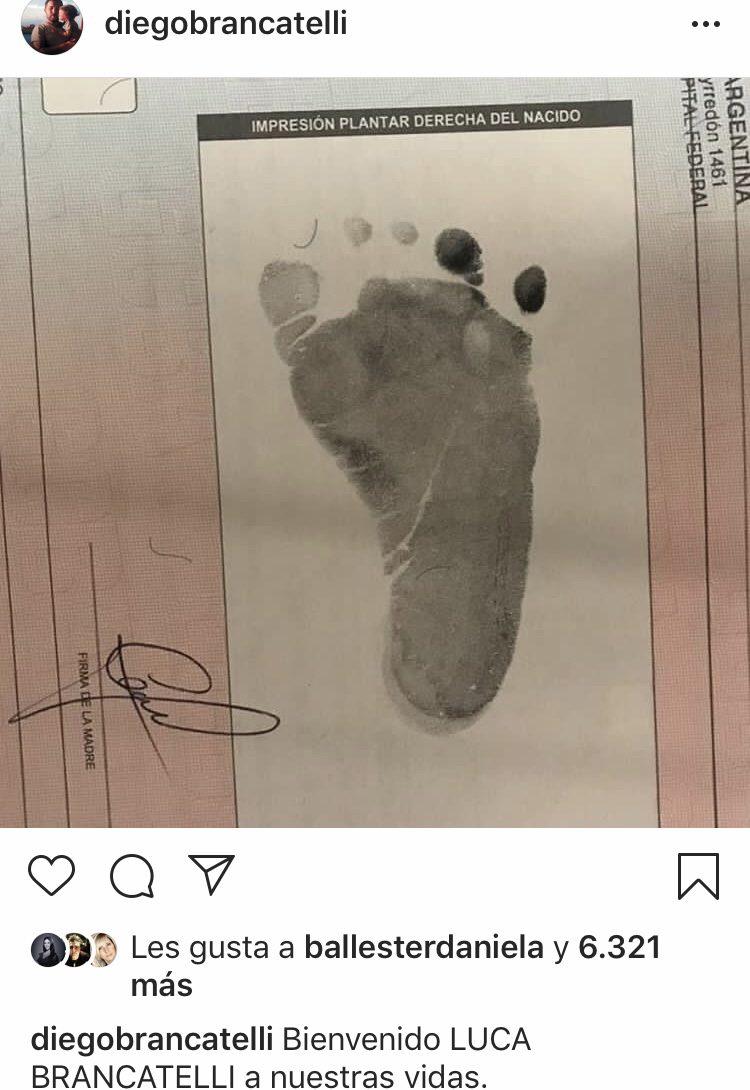
Task: Open diegobrancatelli username in header
Action: click(x=226, y=23)
